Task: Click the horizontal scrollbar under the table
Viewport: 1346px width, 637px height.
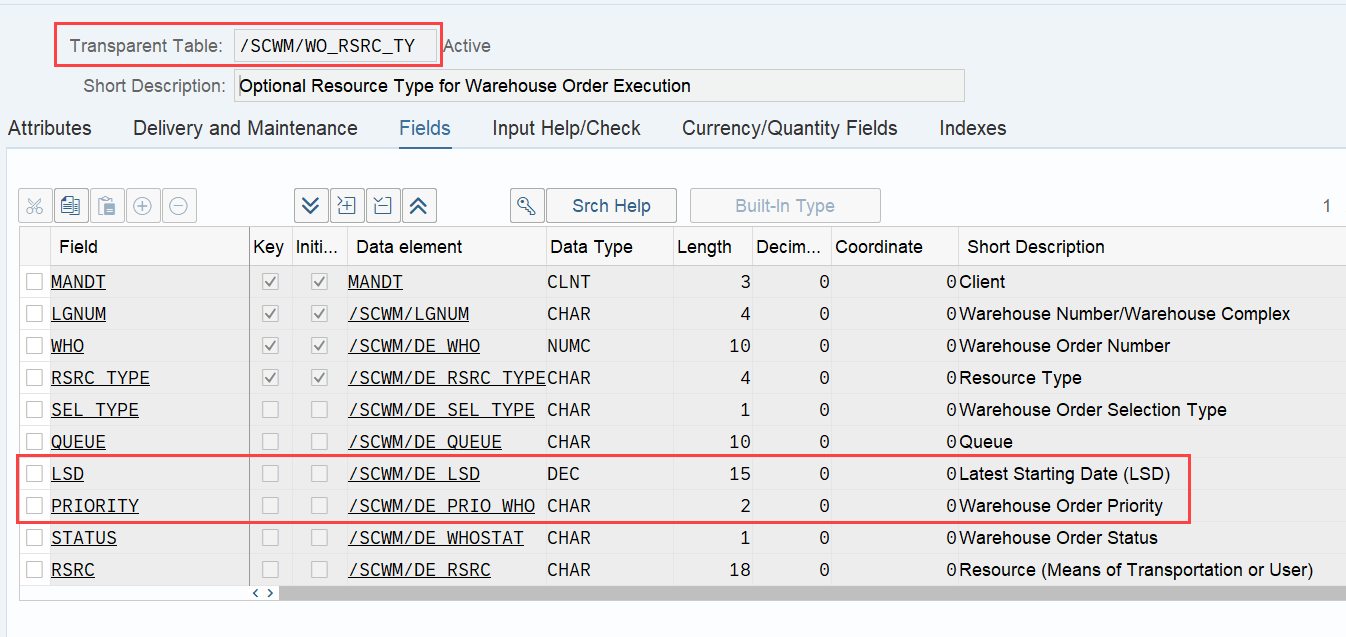Action: pos(812,593)
